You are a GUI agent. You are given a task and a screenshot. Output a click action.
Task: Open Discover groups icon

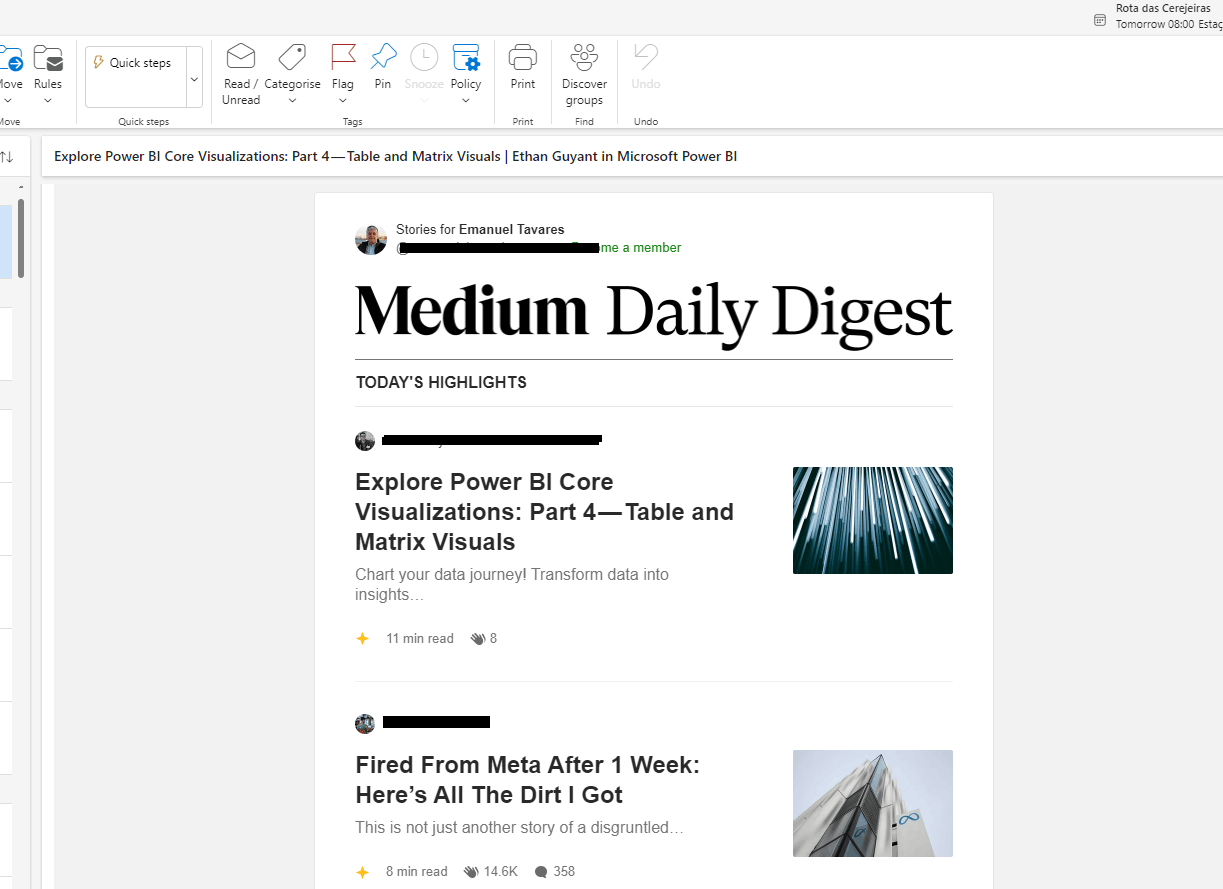click(x=584, y=56)
